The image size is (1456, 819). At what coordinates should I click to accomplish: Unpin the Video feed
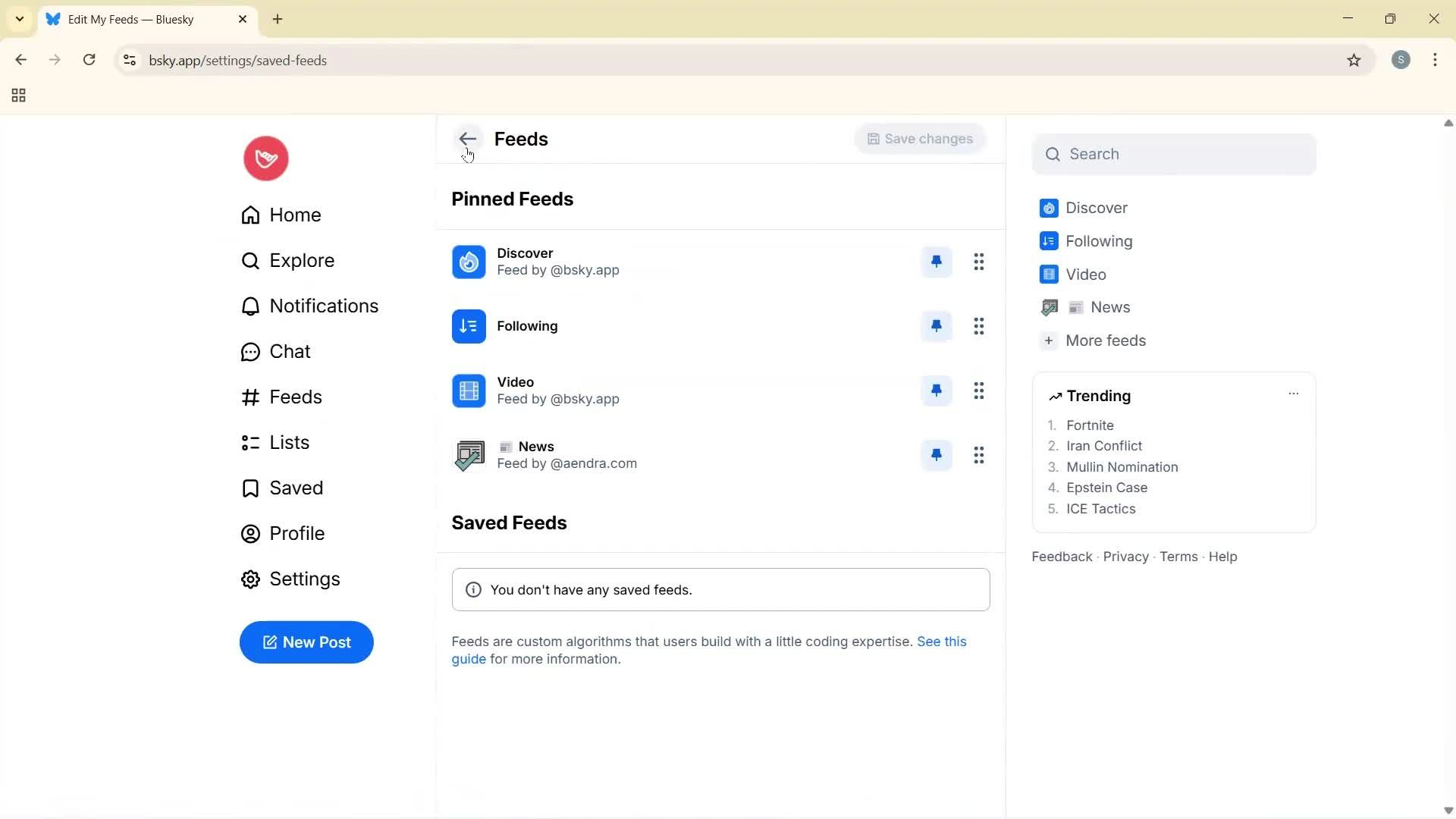coord(937,390)
